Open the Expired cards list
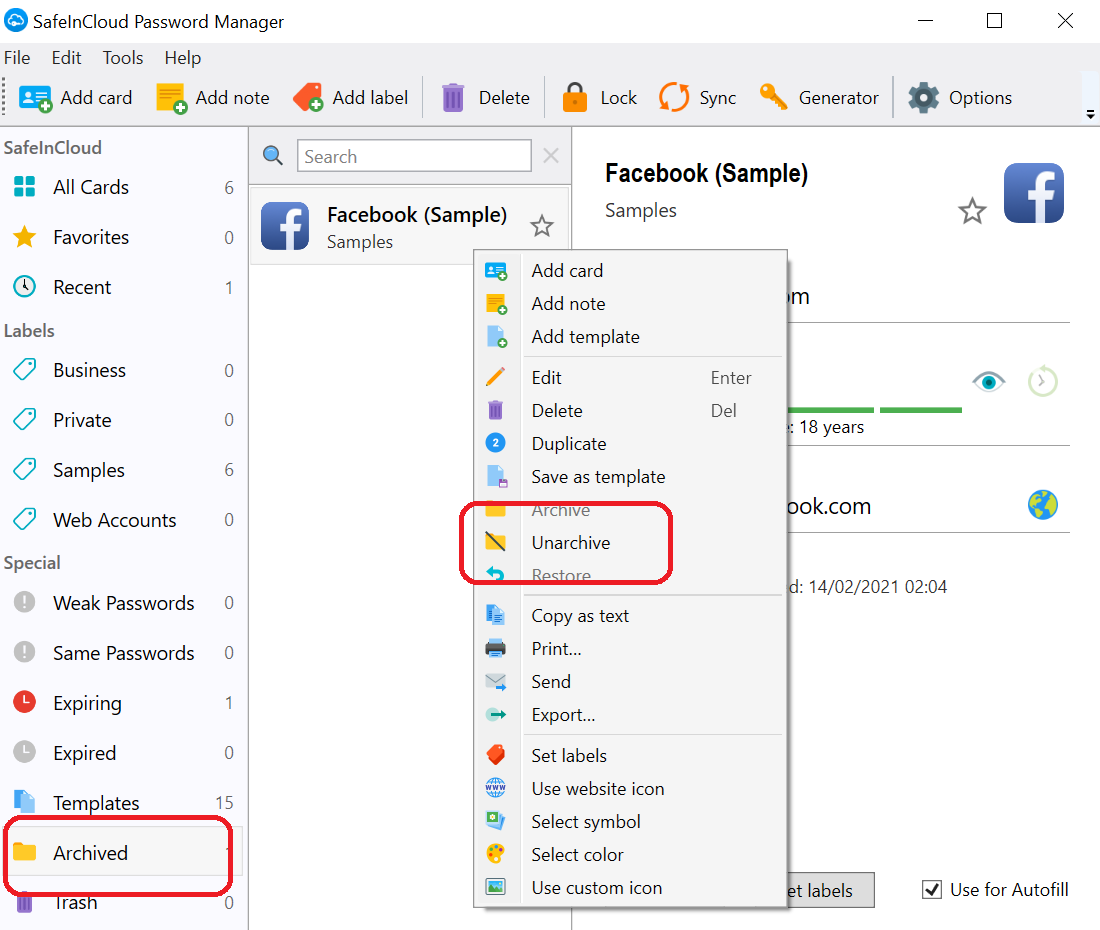Screen dimensions: 1100x930 [123, 753]
